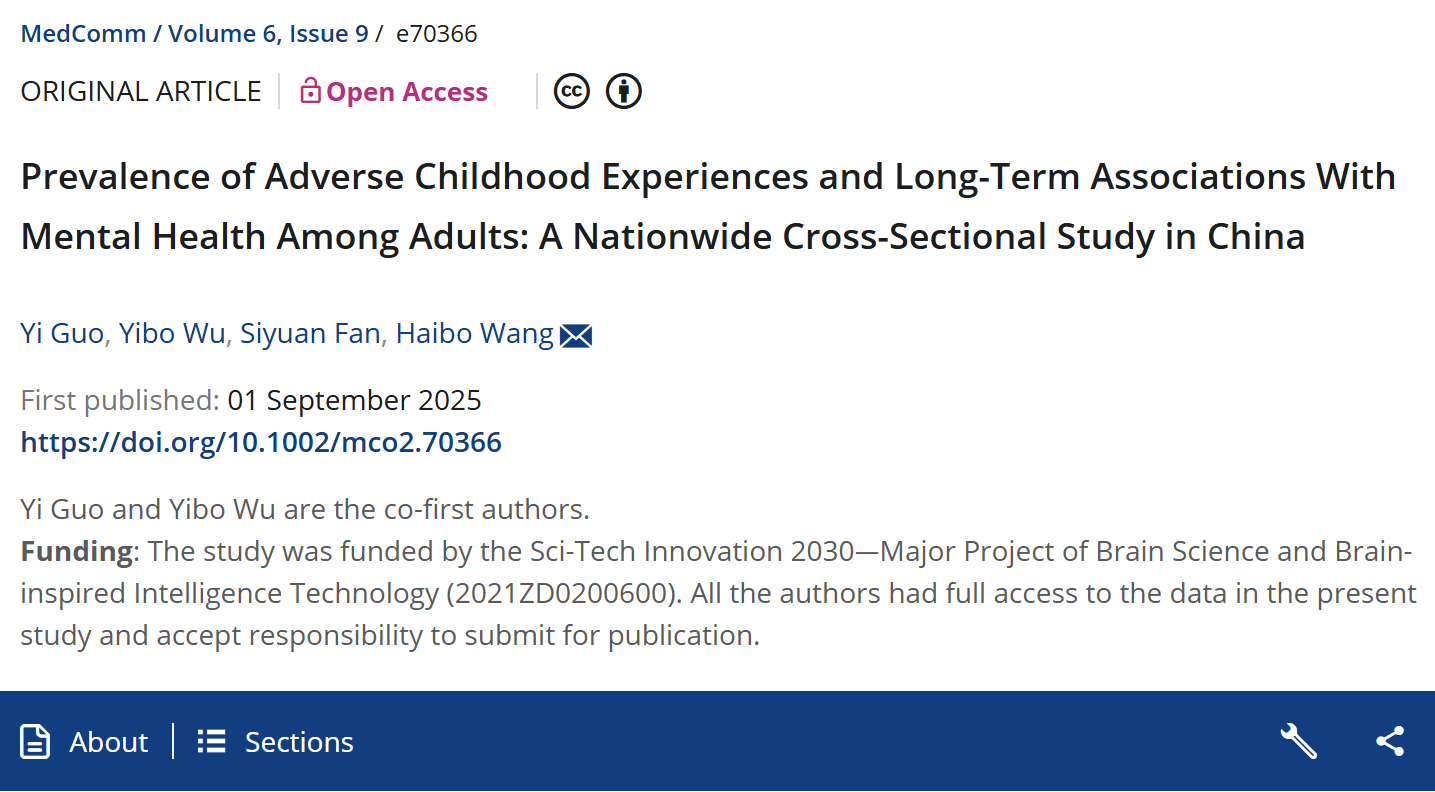Open author Yibo Wu's details
Image resolution: width=1435 pixels, height=792 pixels.
click(172, 334)
